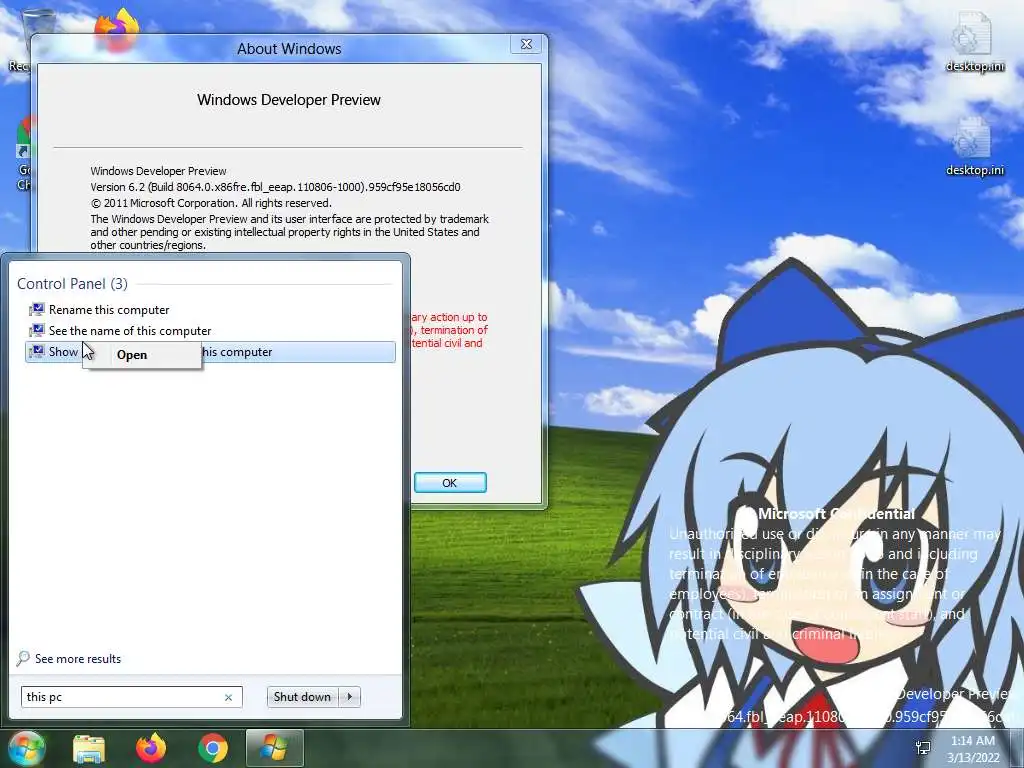This screenshot has height=768, width=1024.
Task: Choose Open from the context menu
Action: (142, 355)
